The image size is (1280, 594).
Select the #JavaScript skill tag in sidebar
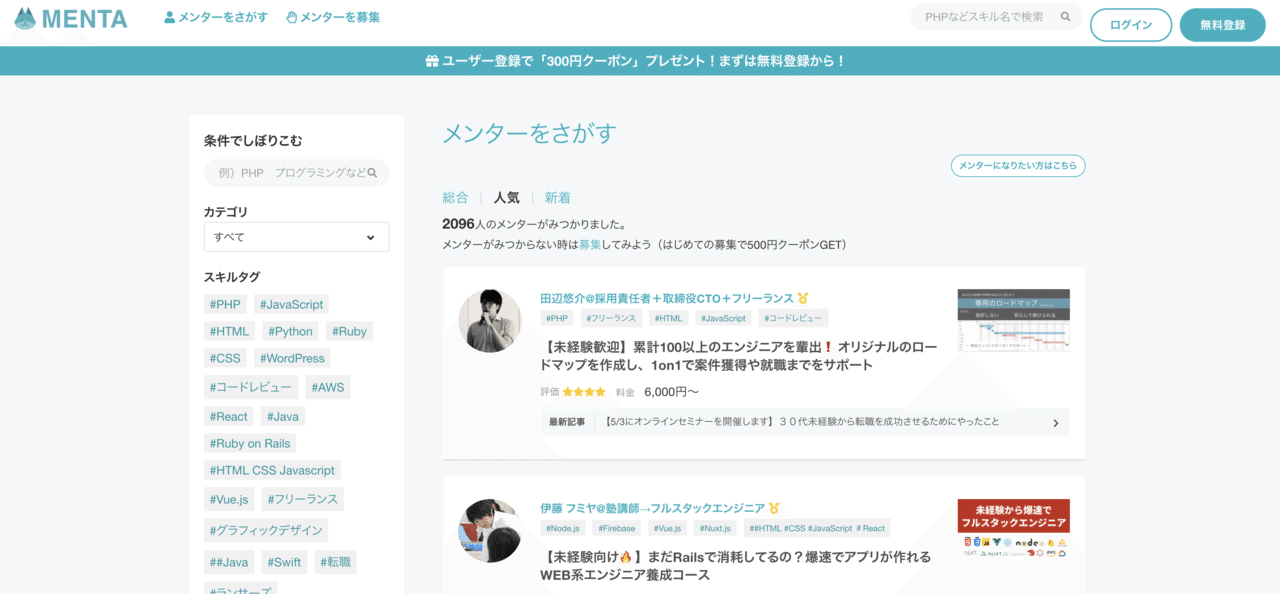[291, 304]
